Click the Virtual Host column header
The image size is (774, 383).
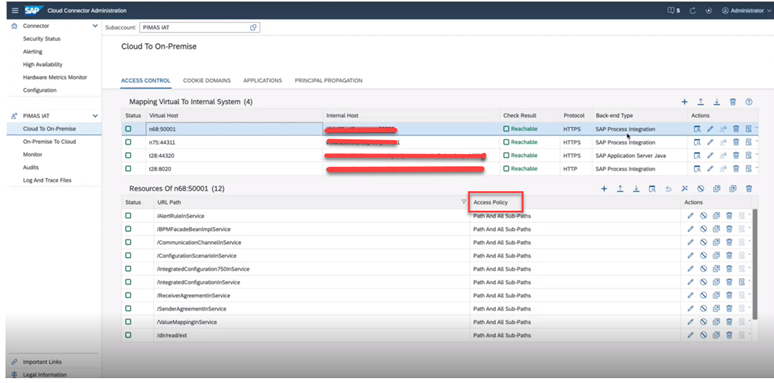click(x=163, y=115)
